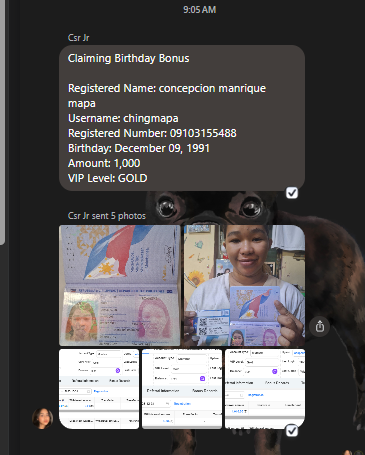Toggle the checkbox below the five photos

pyautogui.click(x=292, y=431)
